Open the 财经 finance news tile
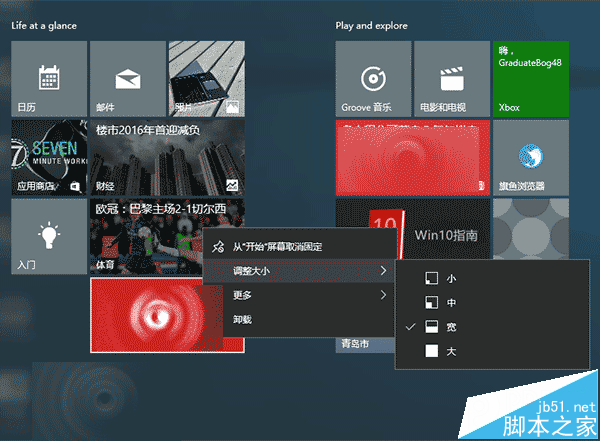Image resolution: width=600 pixels, height=441 pixels. tap(167, 158)
